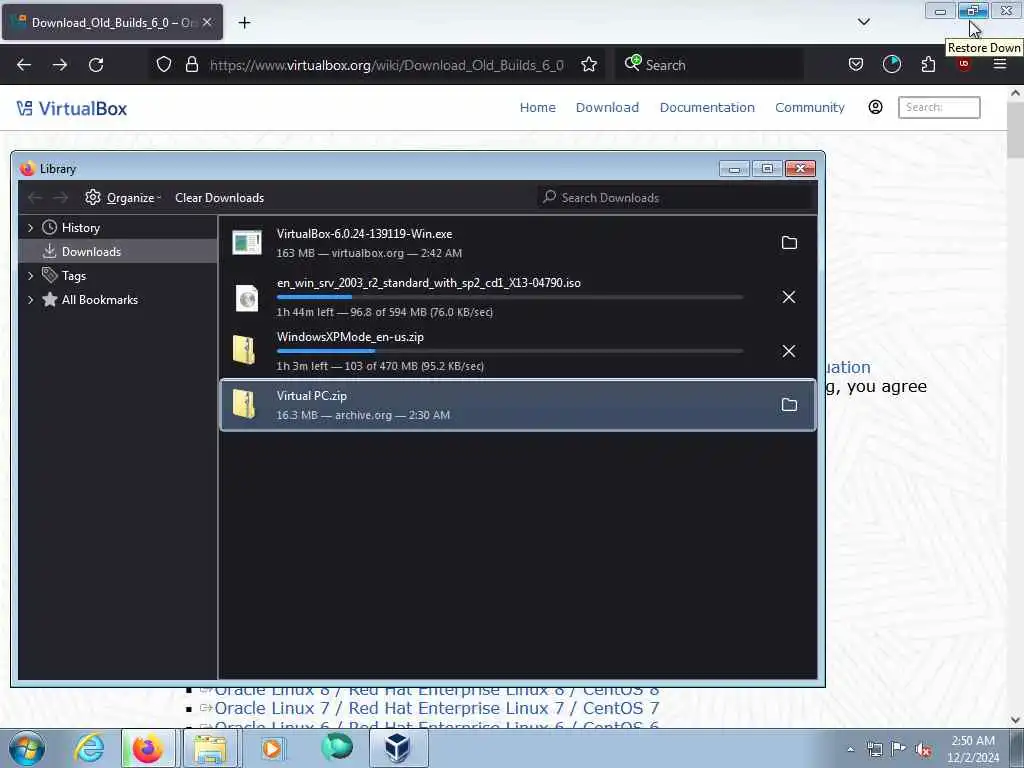The height and width of the screenshot is (768, 1024).
Task: Click the Virtual PC.zip file icon
Action: click(244, 404)
